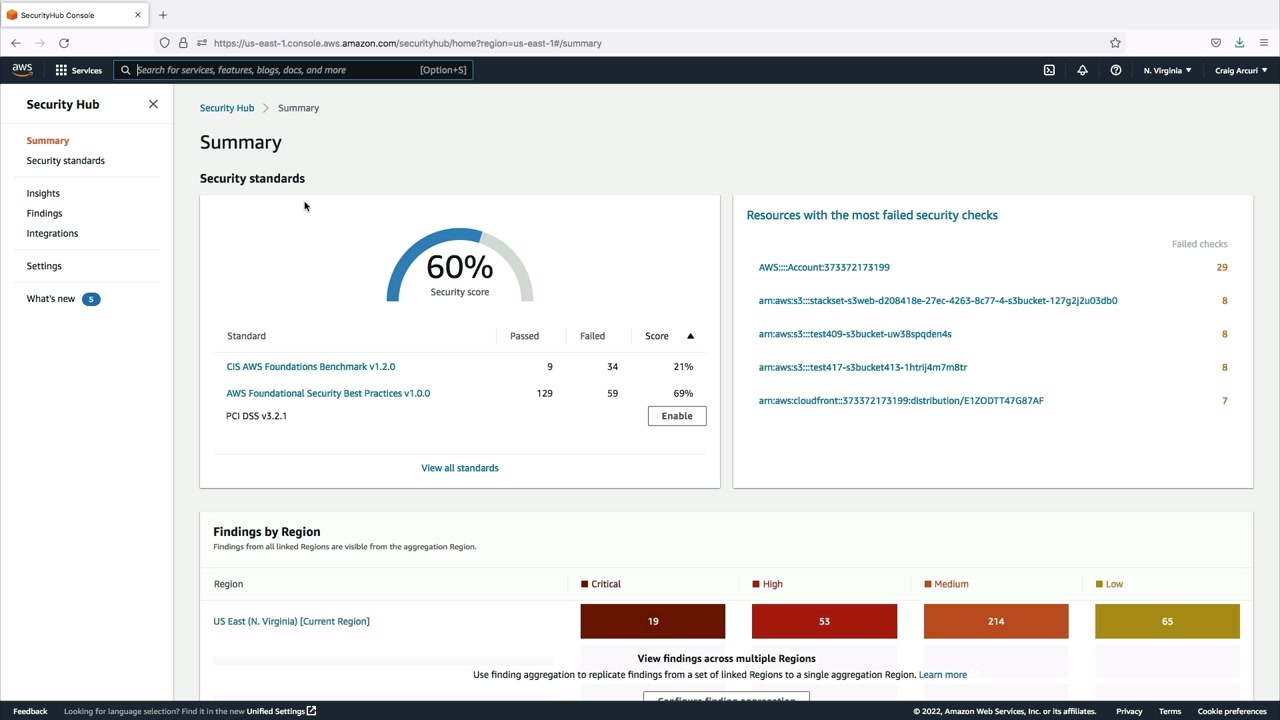Open Findings in the sidebar

coord(44,213)
